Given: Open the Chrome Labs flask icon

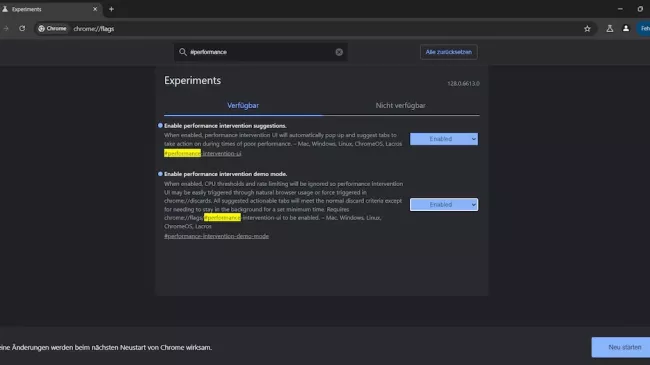Looking at the screenshot, I should click(x=609, y=29).
